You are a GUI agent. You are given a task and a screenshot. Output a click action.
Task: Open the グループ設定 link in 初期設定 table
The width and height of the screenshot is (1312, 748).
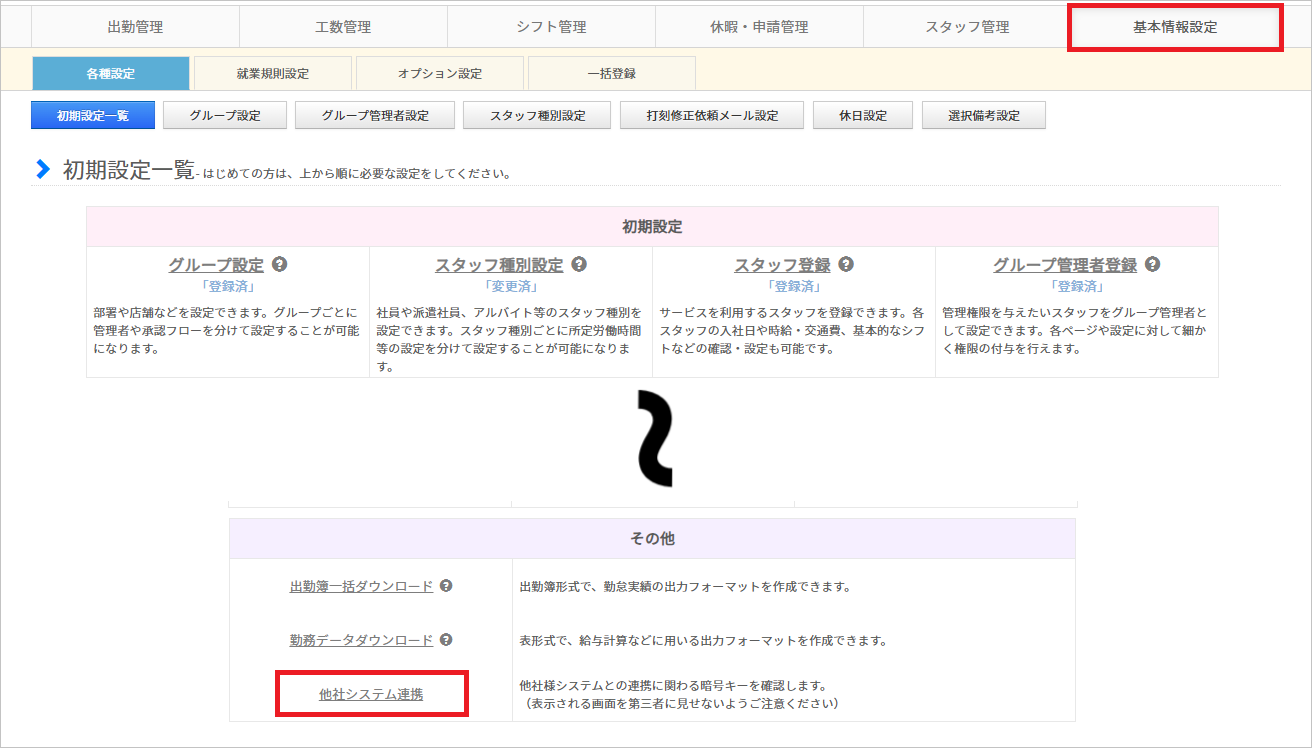pos(216,265)
